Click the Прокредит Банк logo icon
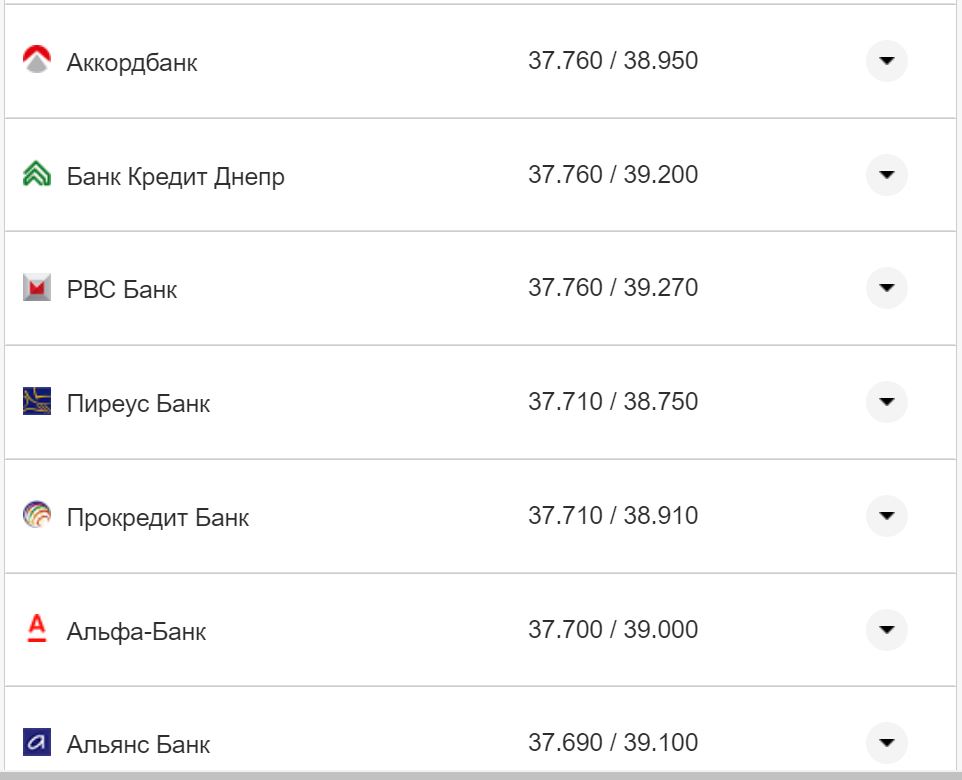Image resolution: width=962 pixels, height=780 pixels. tap(36, 516)
